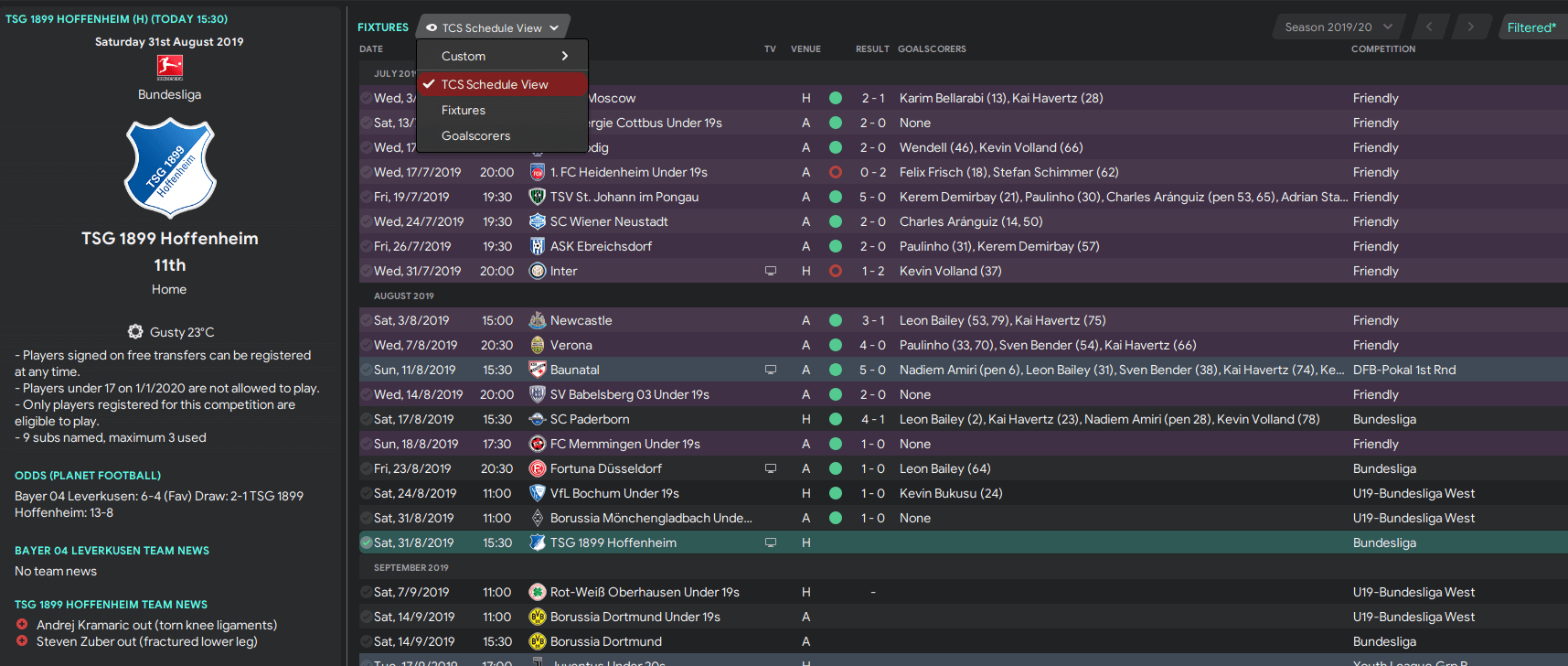Select Goalscorers from the view menu
The width and height of the screenshot is (1568, 666).
point(475,135)
